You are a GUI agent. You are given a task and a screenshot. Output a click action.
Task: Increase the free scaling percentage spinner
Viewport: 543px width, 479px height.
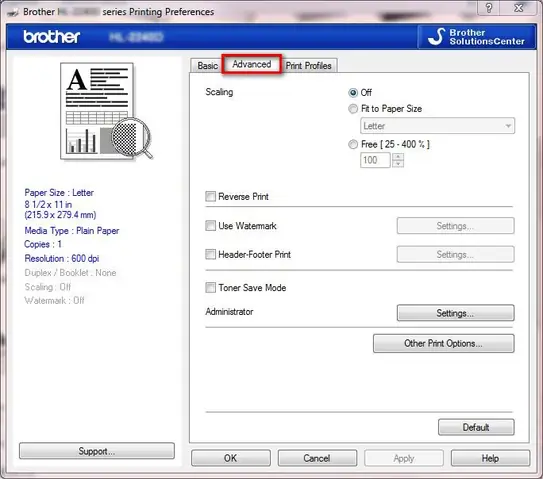[398, 157]
